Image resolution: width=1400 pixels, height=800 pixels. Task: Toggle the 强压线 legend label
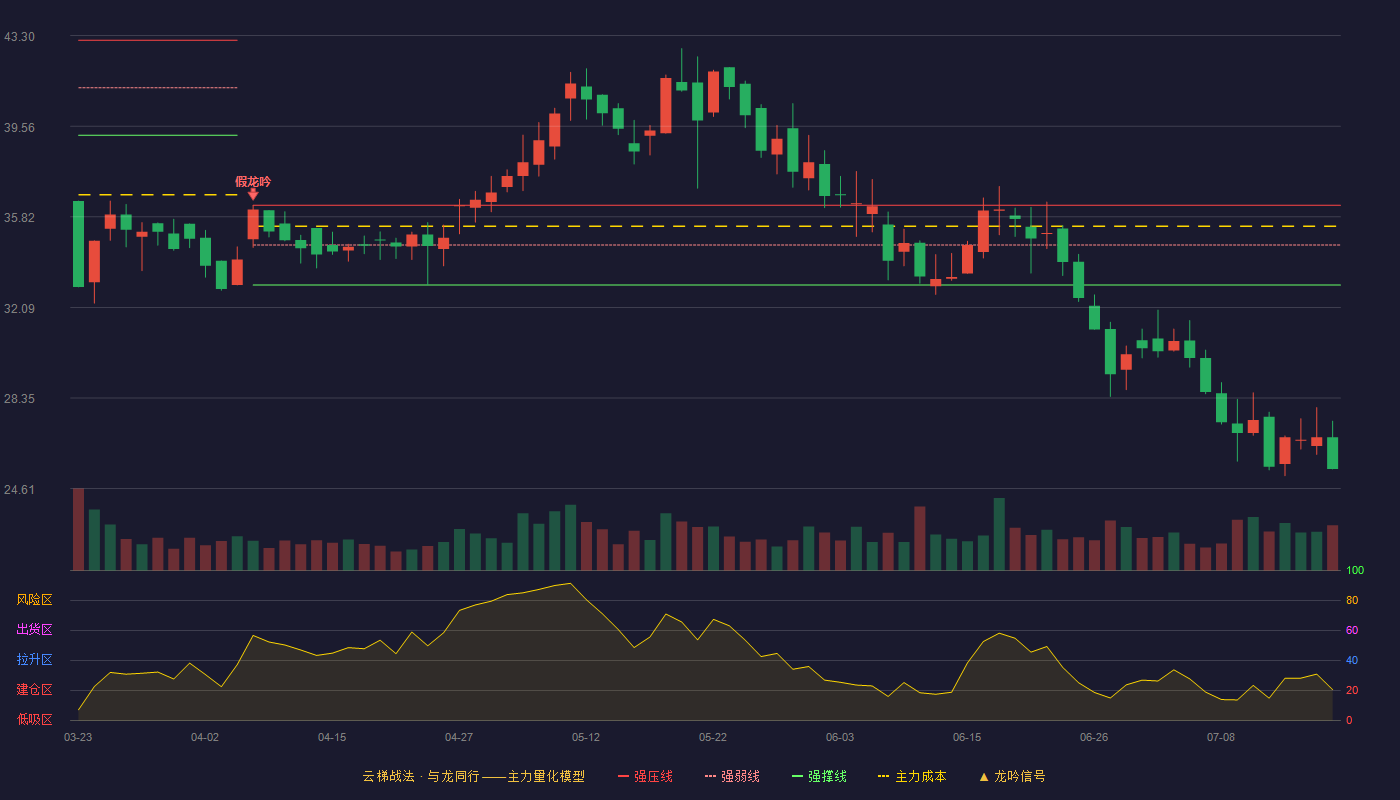pyautogui.click(x=653, y=776)
